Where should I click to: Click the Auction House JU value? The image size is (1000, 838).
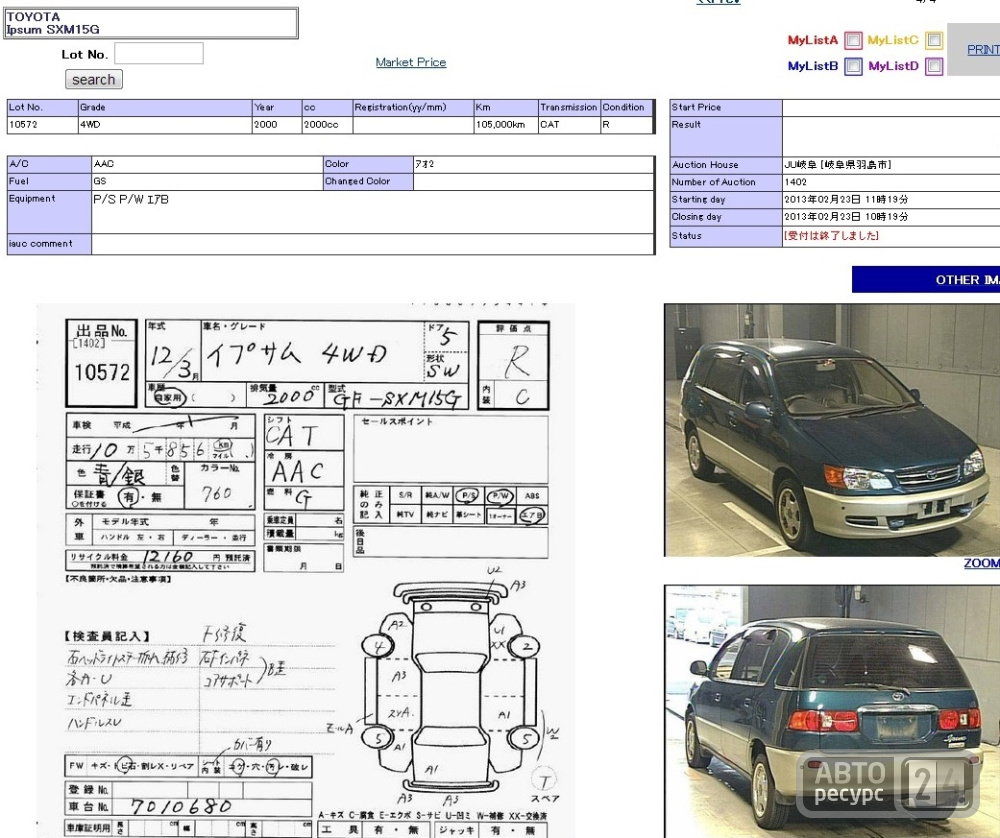(x=837, y=165)
